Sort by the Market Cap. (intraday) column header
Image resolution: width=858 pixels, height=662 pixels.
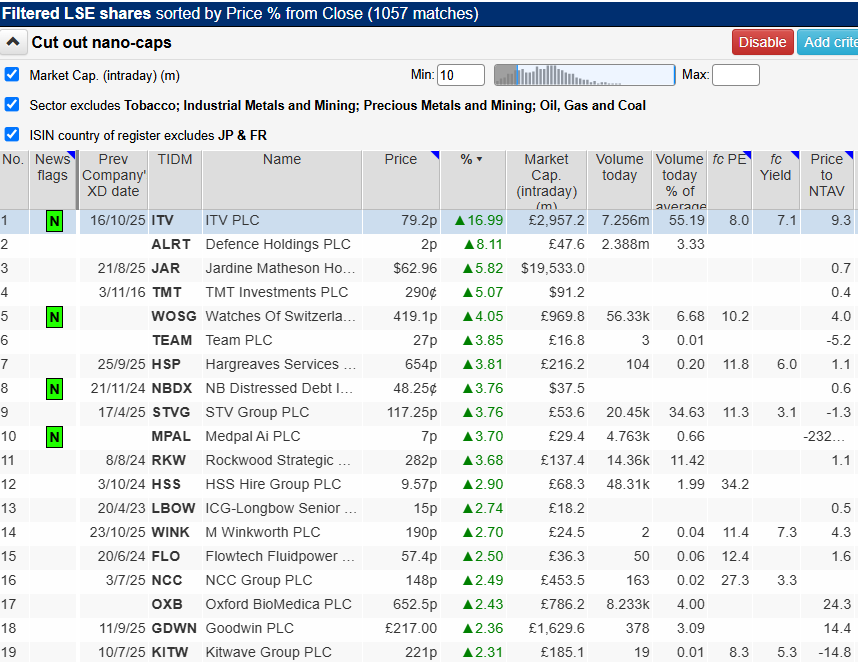(546, 180)
